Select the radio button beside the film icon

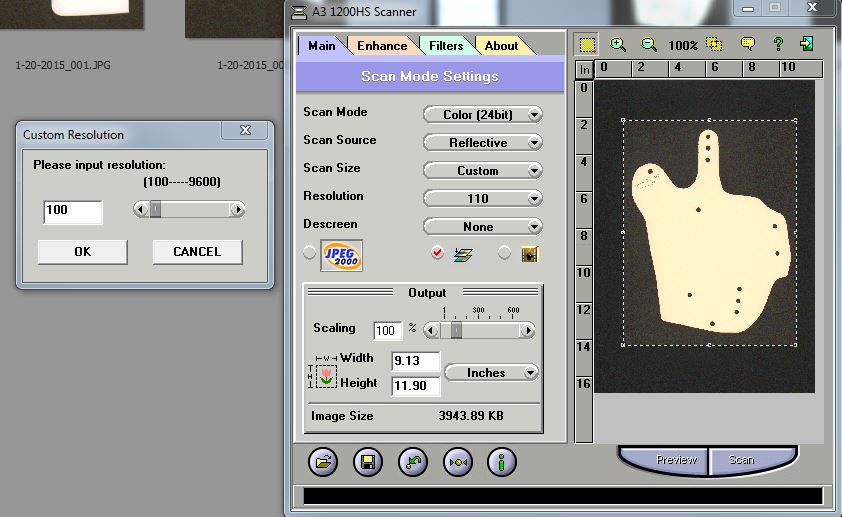tap(504, 254)
